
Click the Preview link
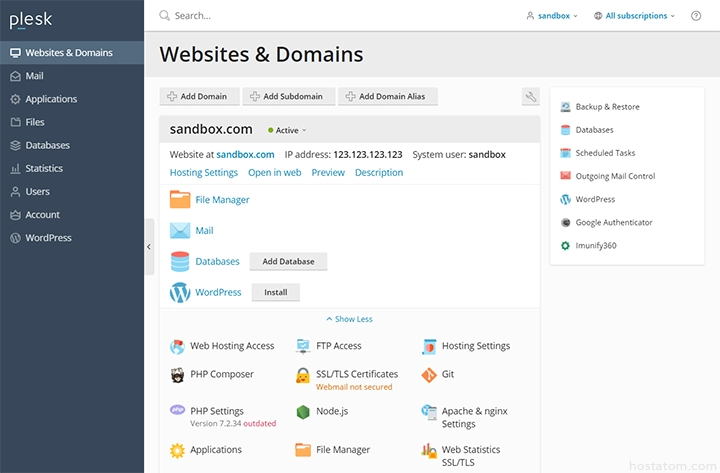click(328, 173)
